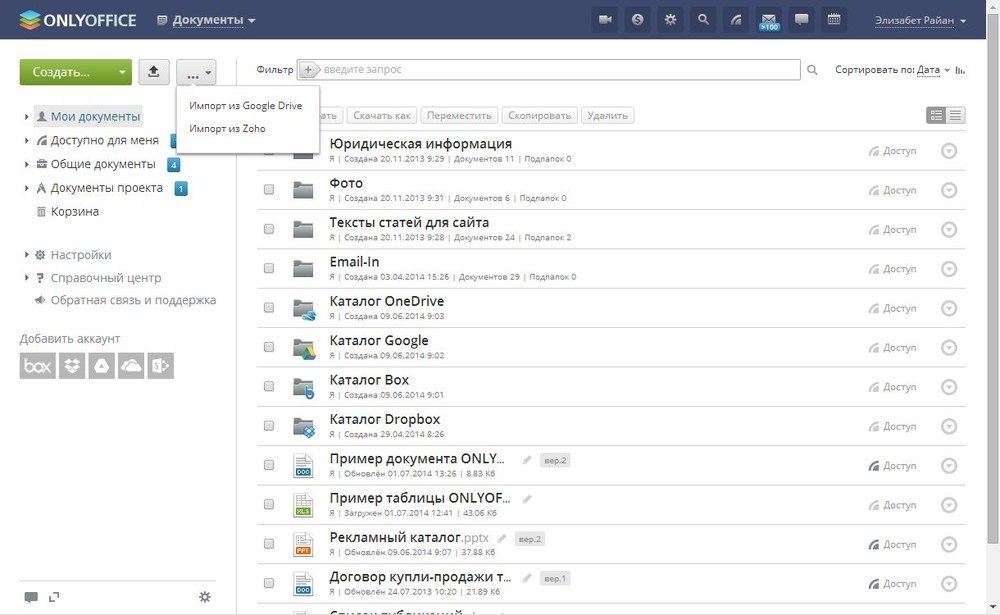Open Справочный центр
The image size is (1000, 615).
106,278
